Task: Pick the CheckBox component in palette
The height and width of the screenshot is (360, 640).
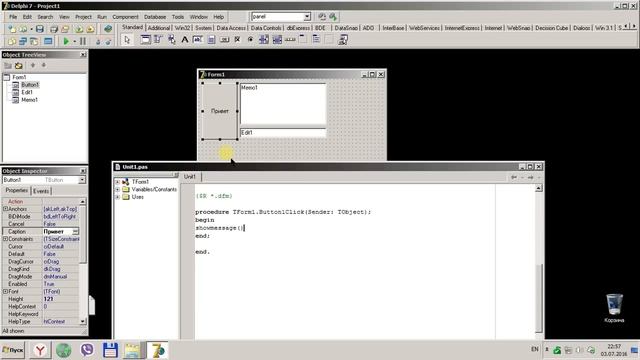Action: pyautogui.click(x=237, y=40)
